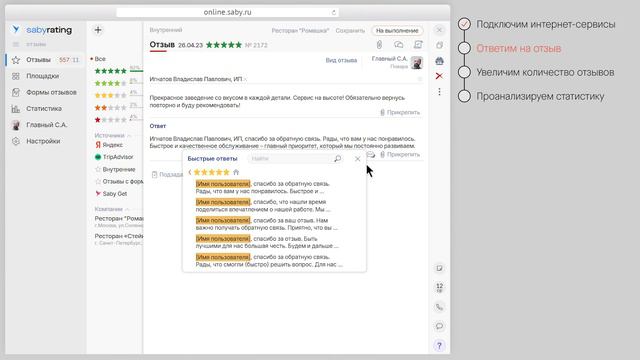Choose quick reply 'Быть лучшими для нас'
This screenshot has height=360, width=640.
click(x=267, y=242)
